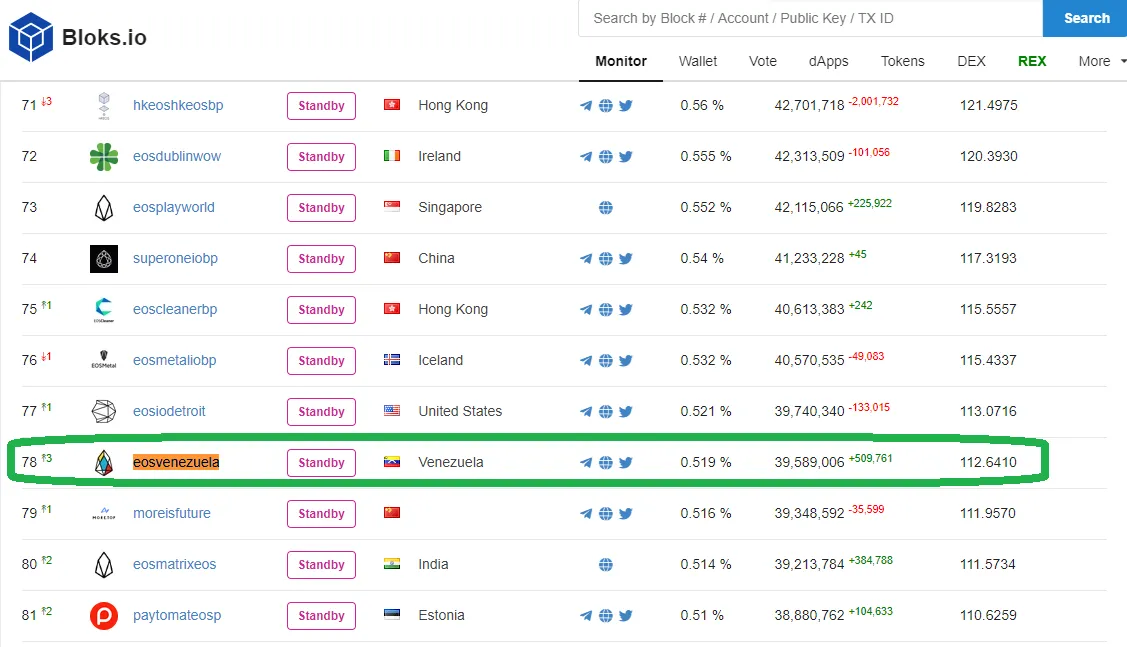Click the Ireland flag icon
This screenshot has height=647, width=1127.
(392, 156)
